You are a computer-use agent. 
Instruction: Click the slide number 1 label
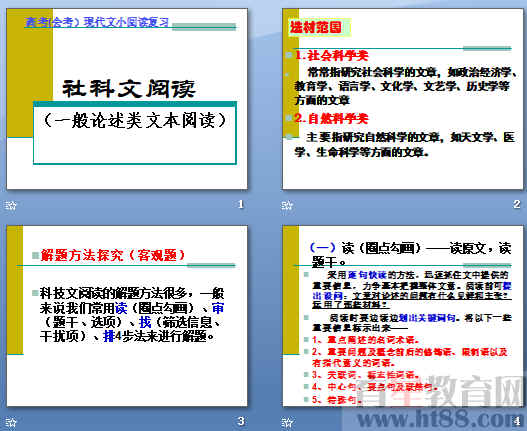coord(240,204)
